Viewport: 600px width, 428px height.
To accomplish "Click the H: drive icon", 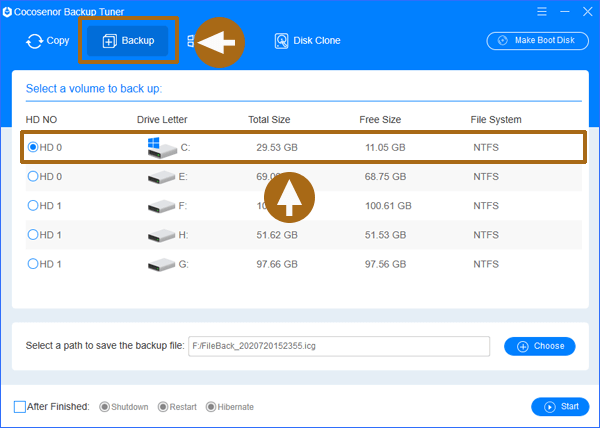I will [161, 236].
